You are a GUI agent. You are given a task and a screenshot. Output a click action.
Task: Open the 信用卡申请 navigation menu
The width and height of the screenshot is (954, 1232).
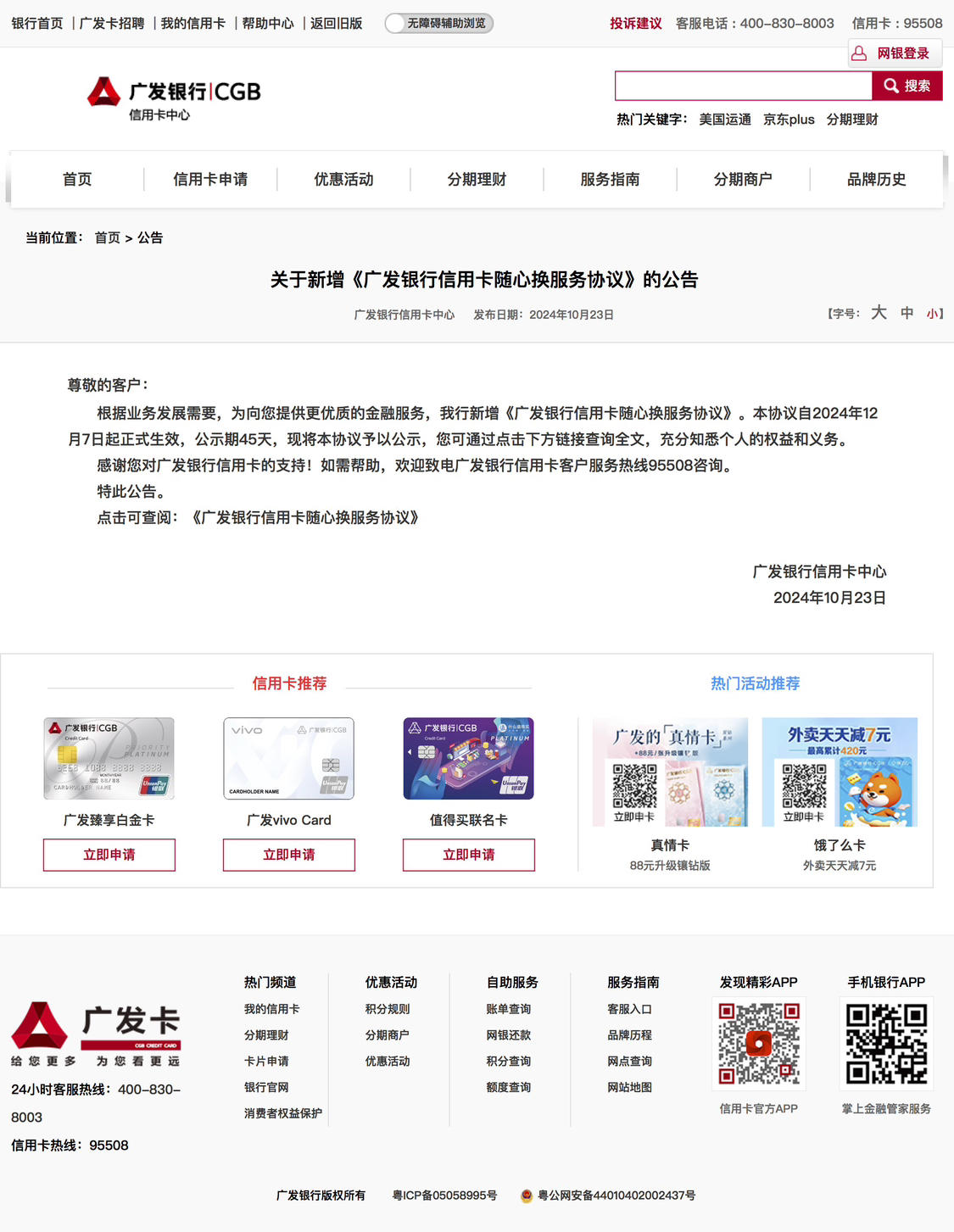(210, 179)
